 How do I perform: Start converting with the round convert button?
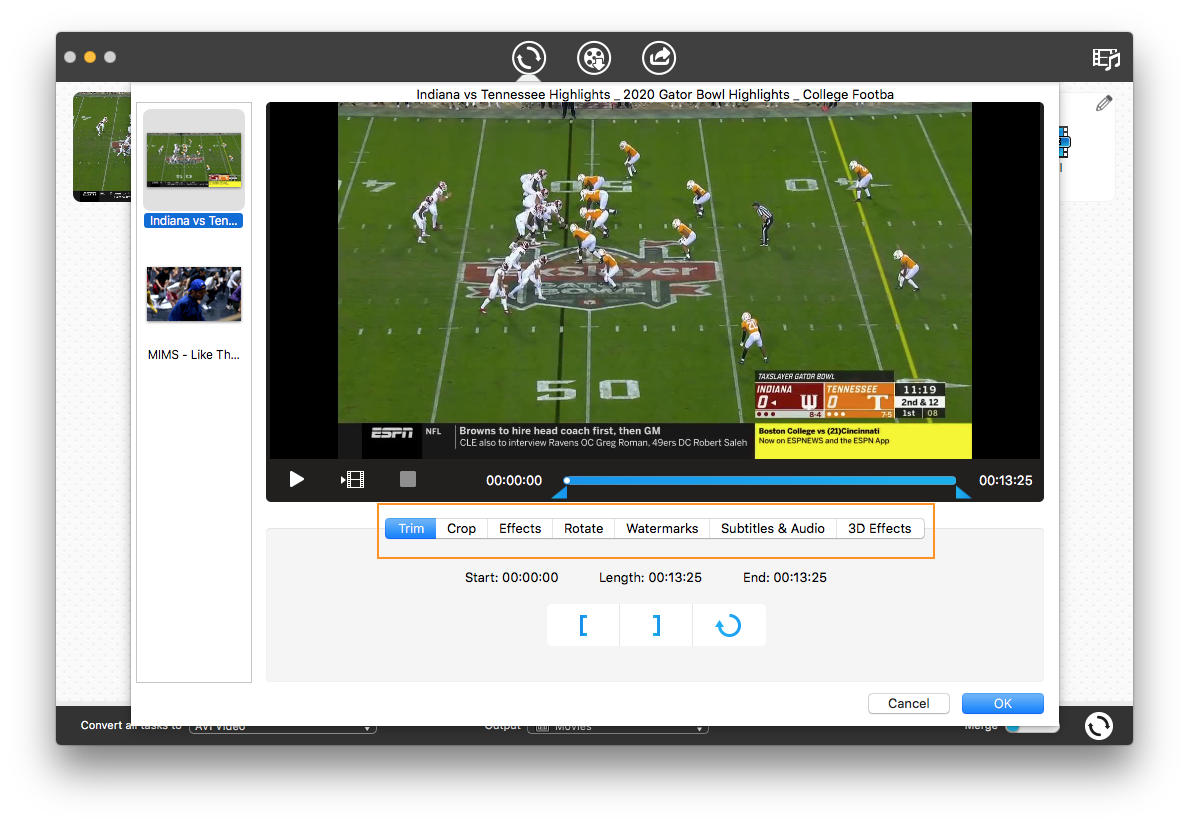tap(1098, 726)
